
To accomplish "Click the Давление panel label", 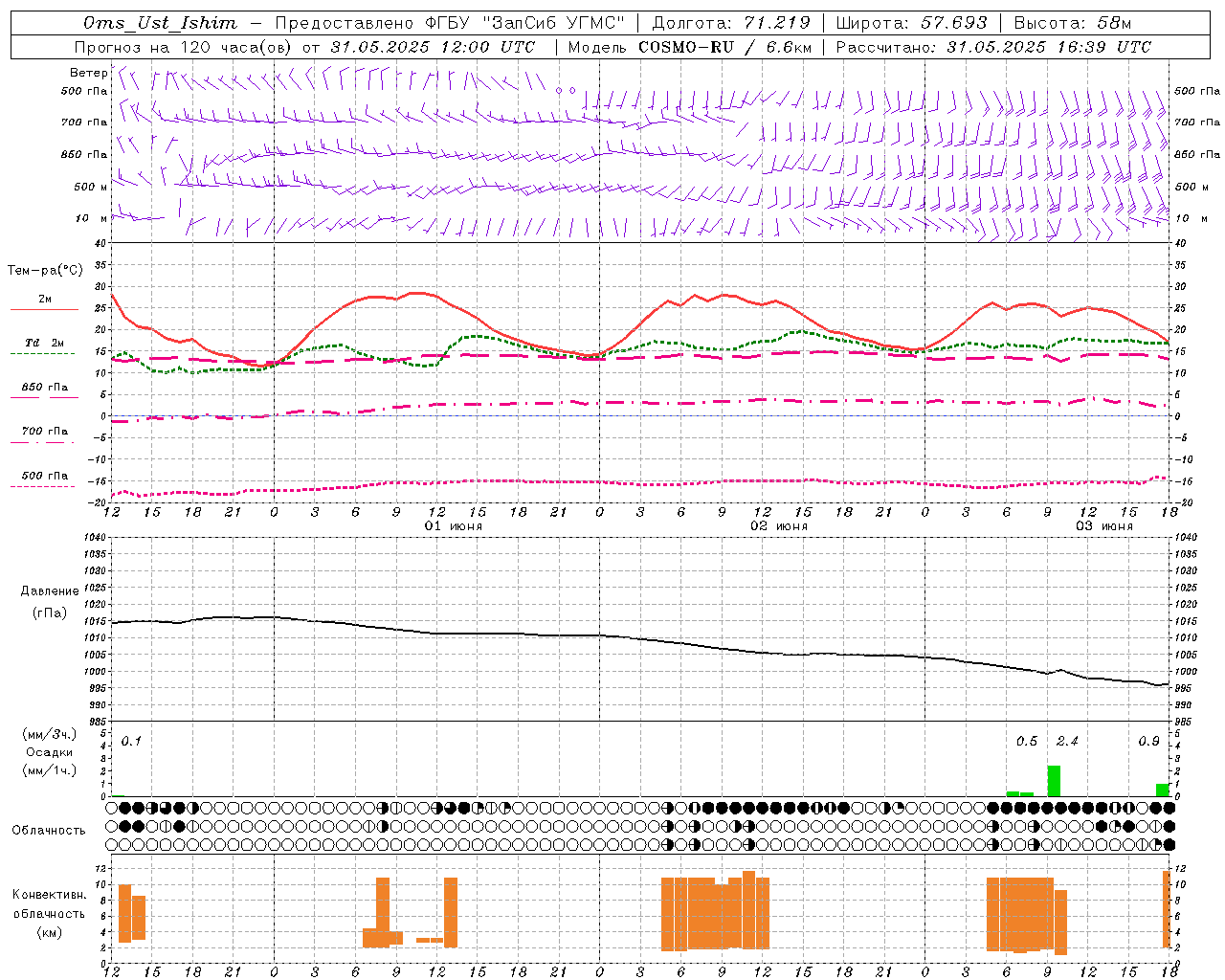I will (50, 591).
